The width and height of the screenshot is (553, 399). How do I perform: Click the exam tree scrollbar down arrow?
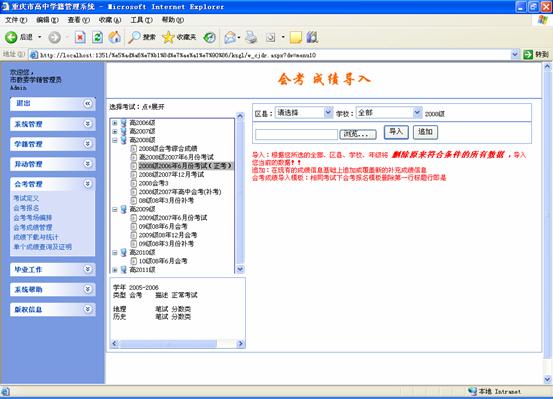[x=240, y=270]
